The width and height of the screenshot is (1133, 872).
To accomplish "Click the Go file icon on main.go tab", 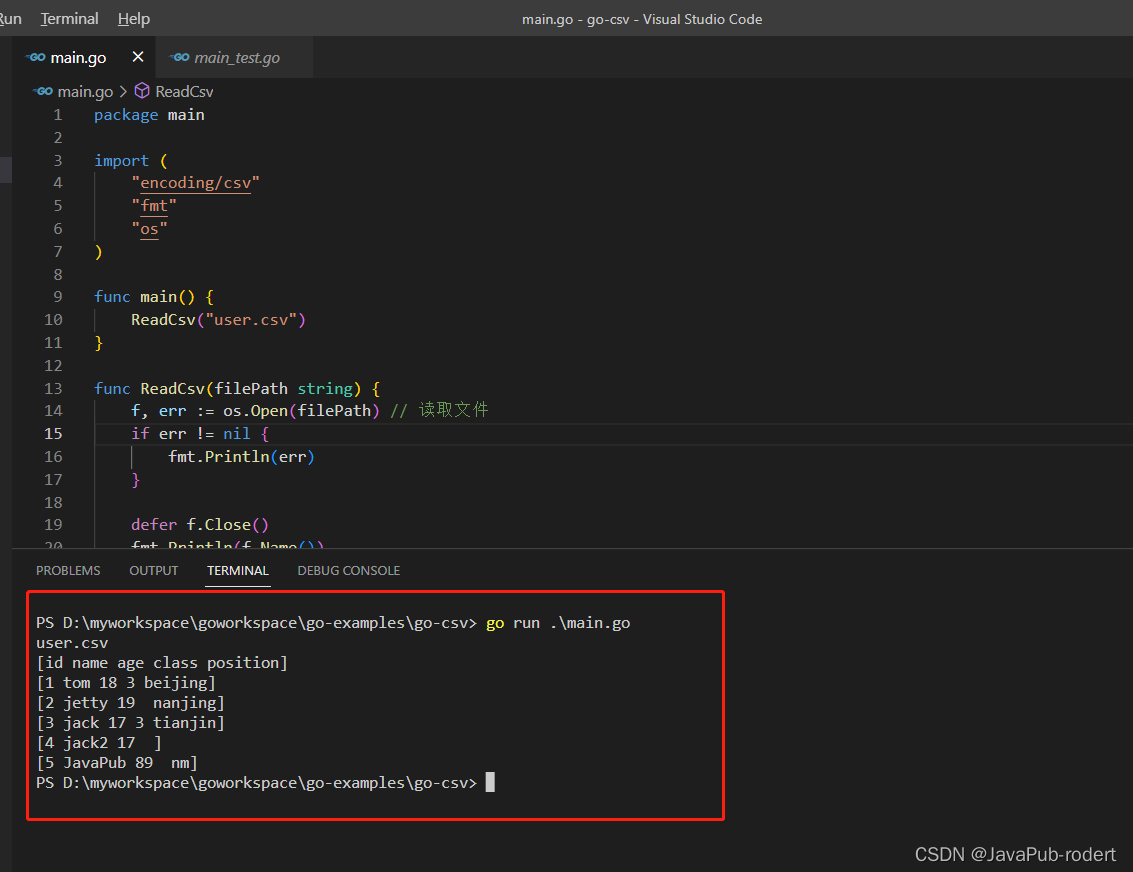I will 36,57.
